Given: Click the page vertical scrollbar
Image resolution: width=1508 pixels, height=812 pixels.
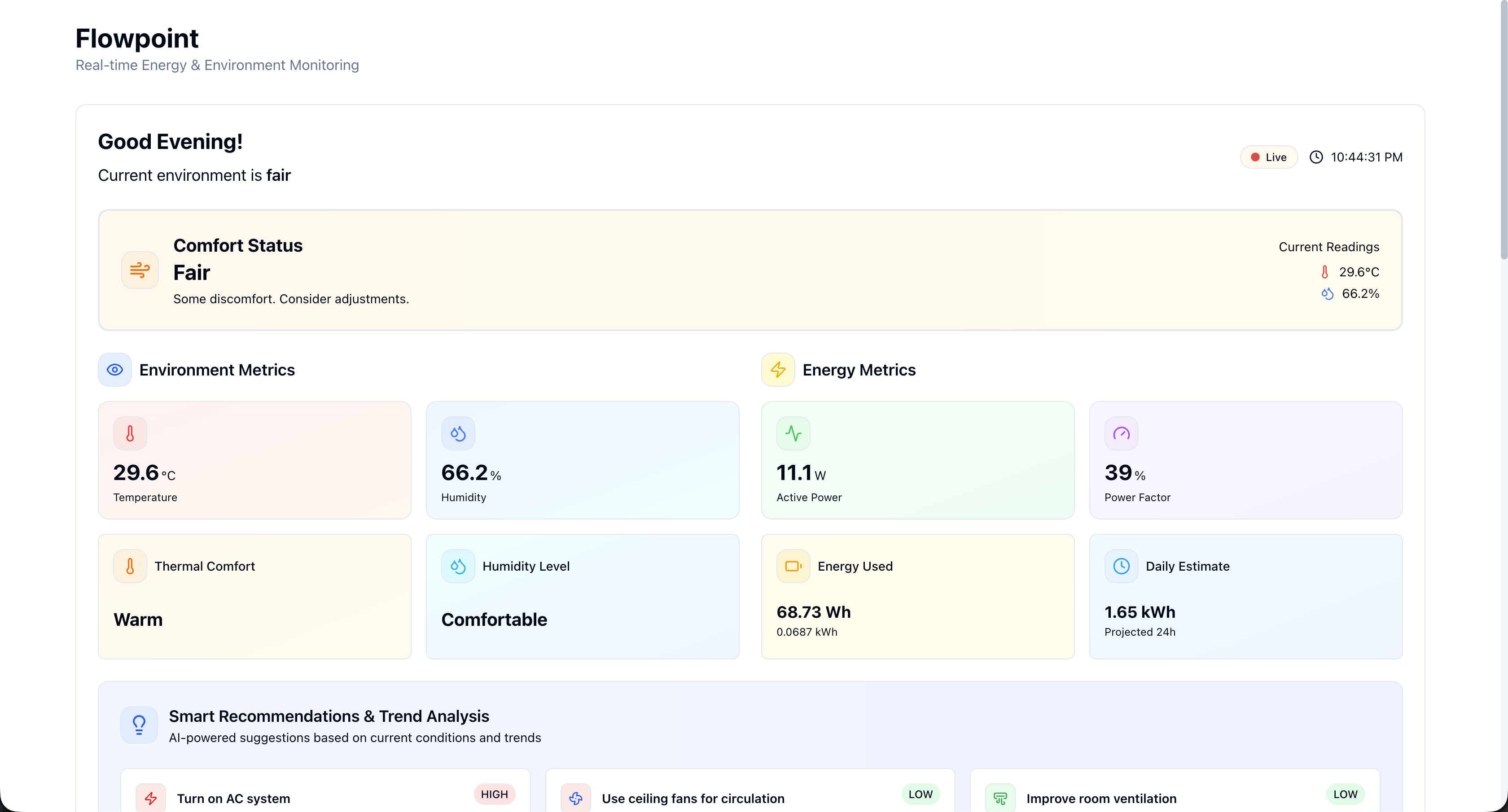Looking at the screenshot, I should 1504,129.
